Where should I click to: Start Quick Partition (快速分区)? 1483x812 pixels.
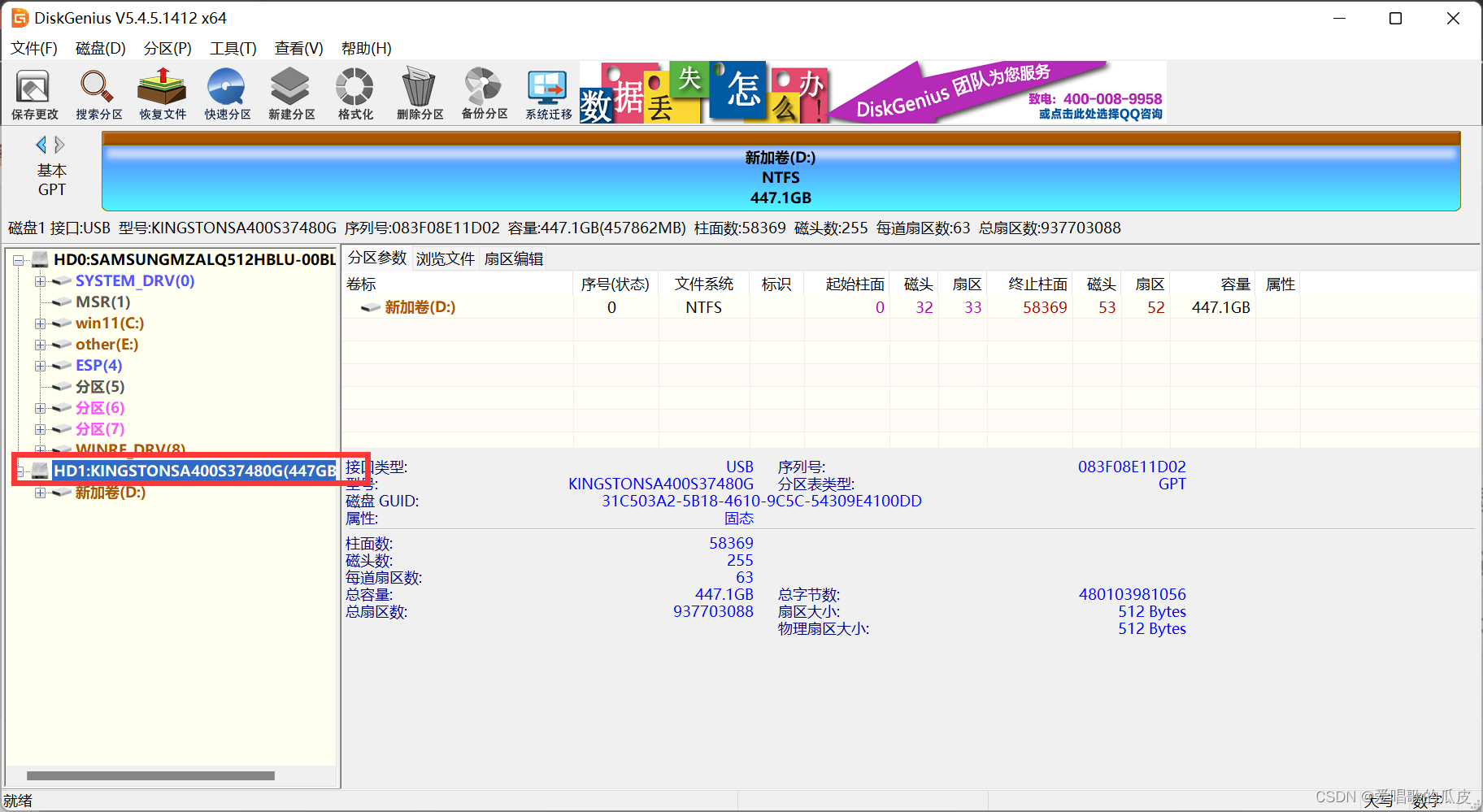227,93
